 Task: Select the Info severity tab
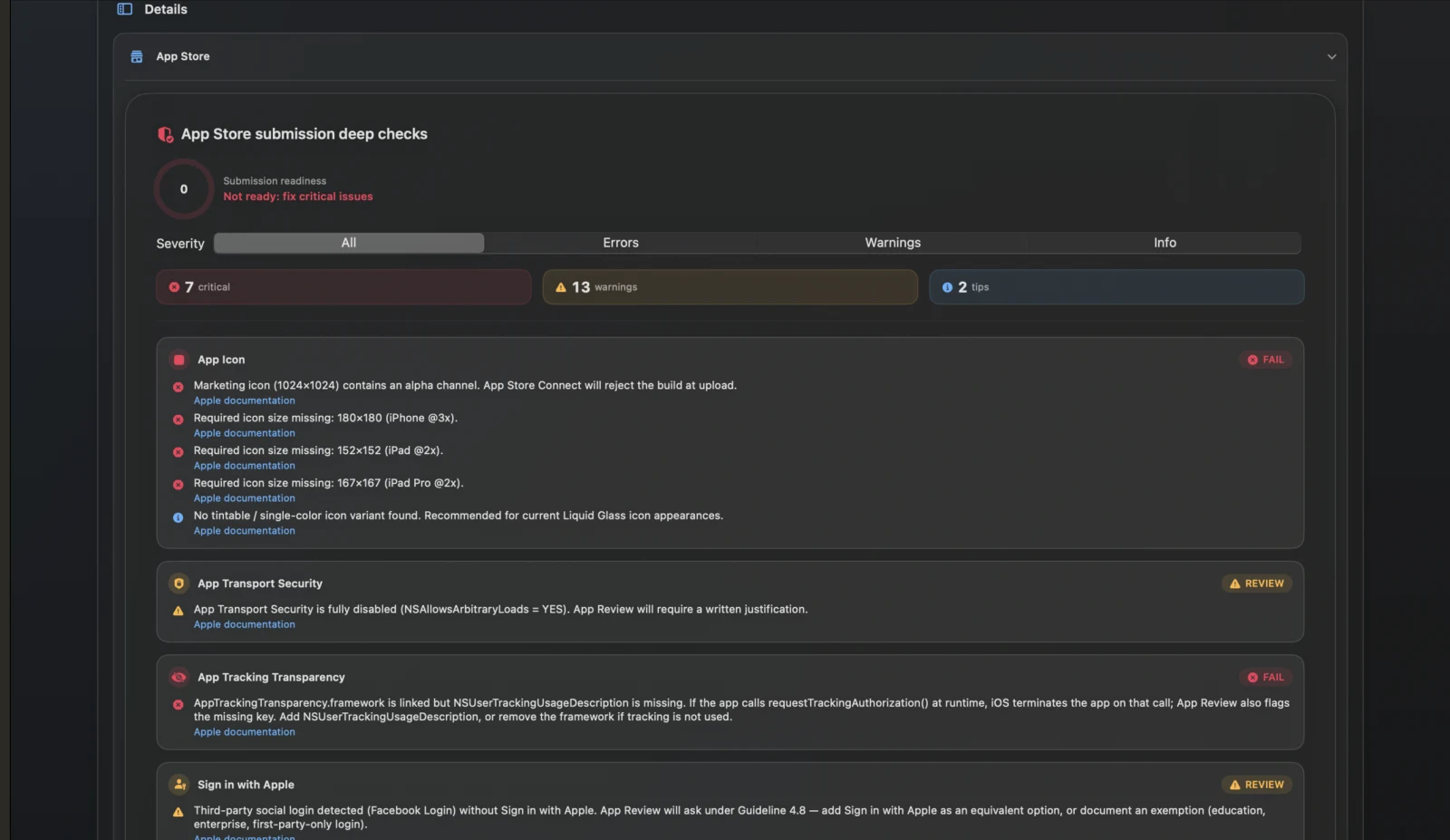click(1165, 243)
